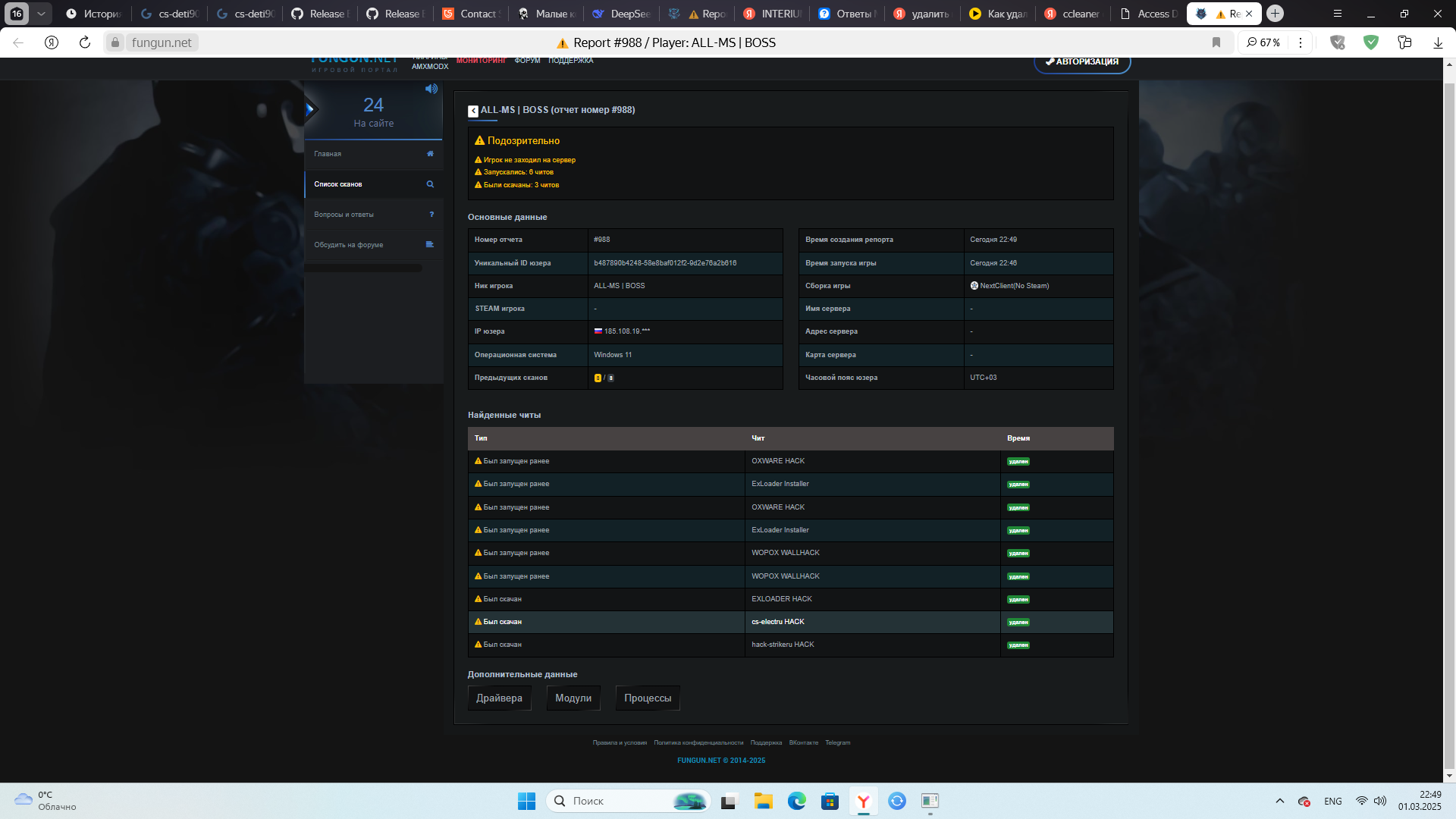1456x819 pixels.
Task: Select the hack-strikeru HACK row
Action: [x=790, y=645]
